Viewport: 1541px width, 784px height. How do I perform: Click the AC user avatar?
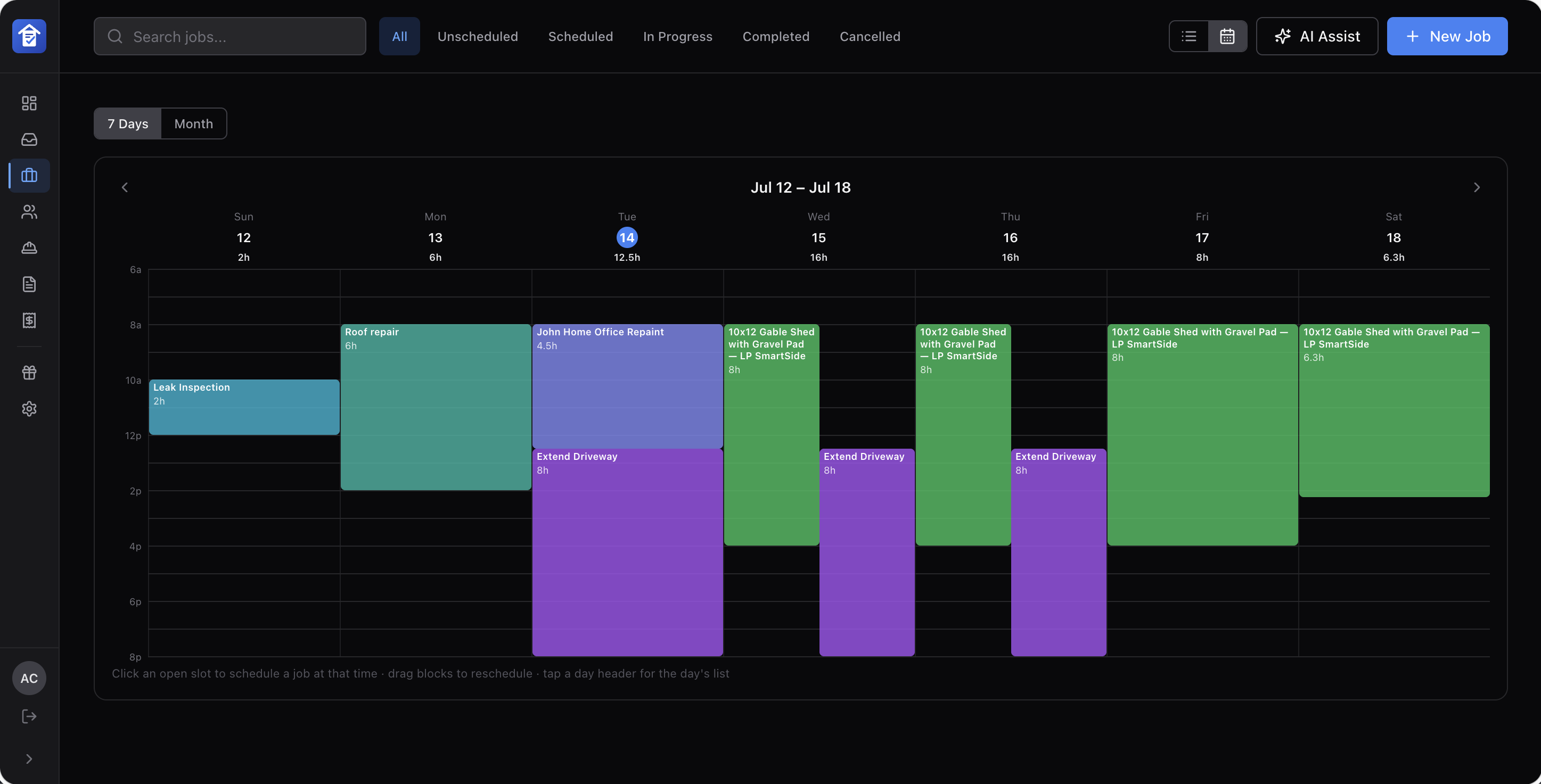tap(29, 678)
